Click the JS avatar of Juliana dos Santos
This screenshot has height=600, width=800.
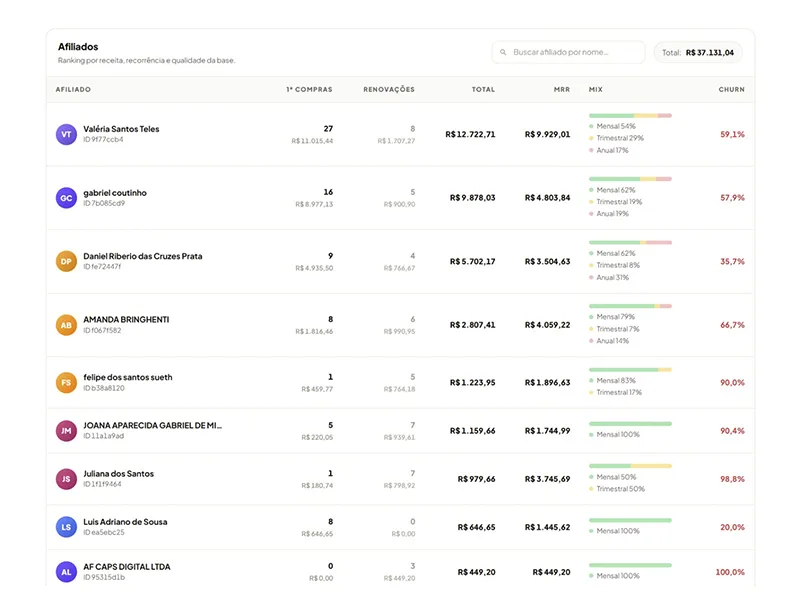[66, 479]
